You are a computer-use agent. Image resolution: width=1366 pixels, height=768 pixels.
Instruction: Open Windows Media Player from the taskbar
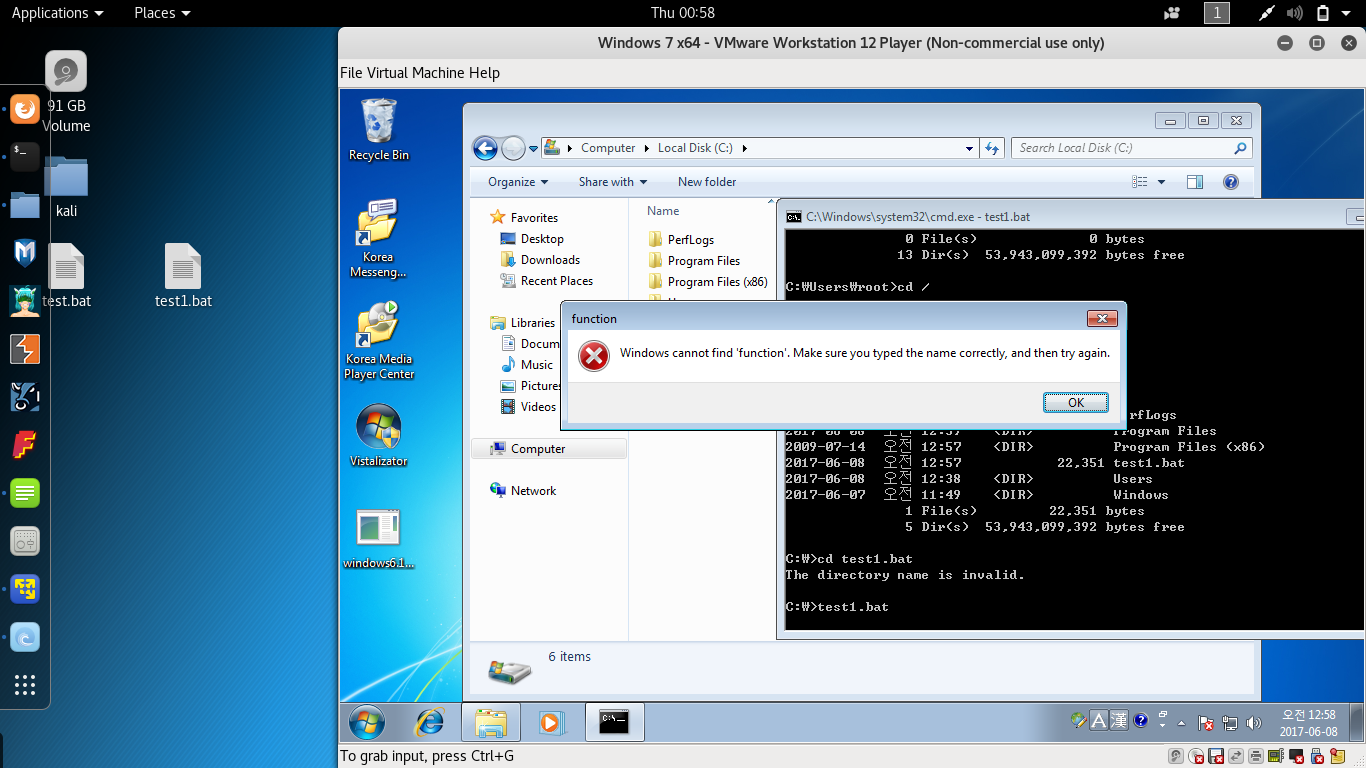[x=554, y=721]
